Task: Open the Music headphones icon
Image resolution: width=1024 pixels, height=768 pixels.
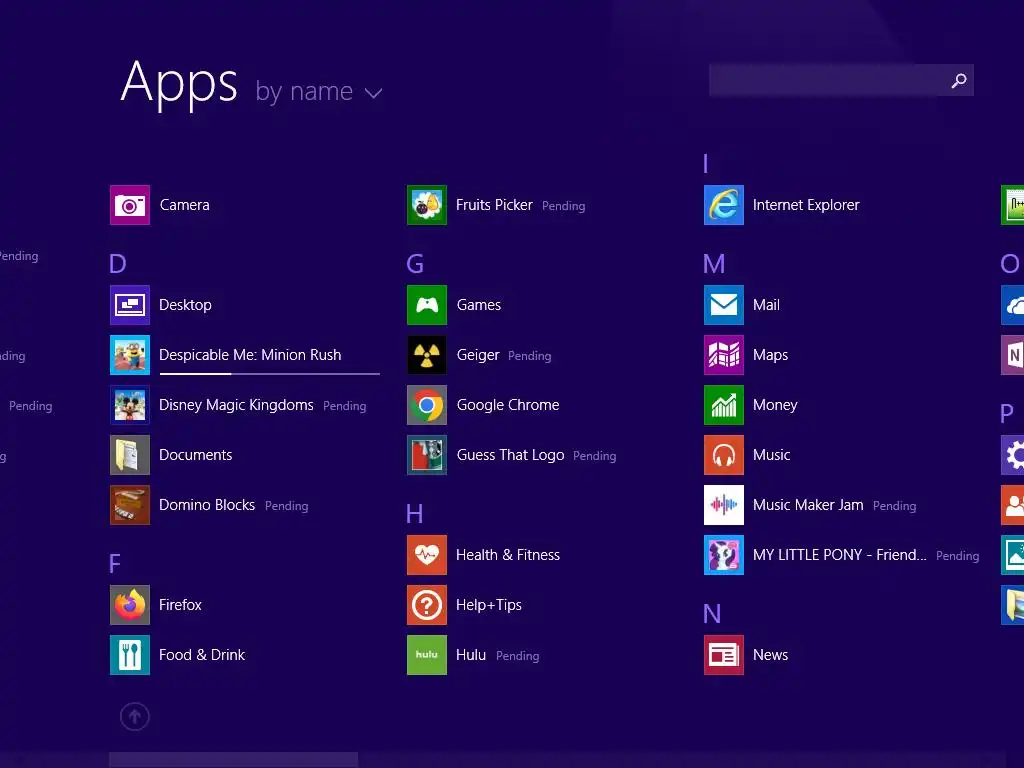Action: (x=724, y=455)
